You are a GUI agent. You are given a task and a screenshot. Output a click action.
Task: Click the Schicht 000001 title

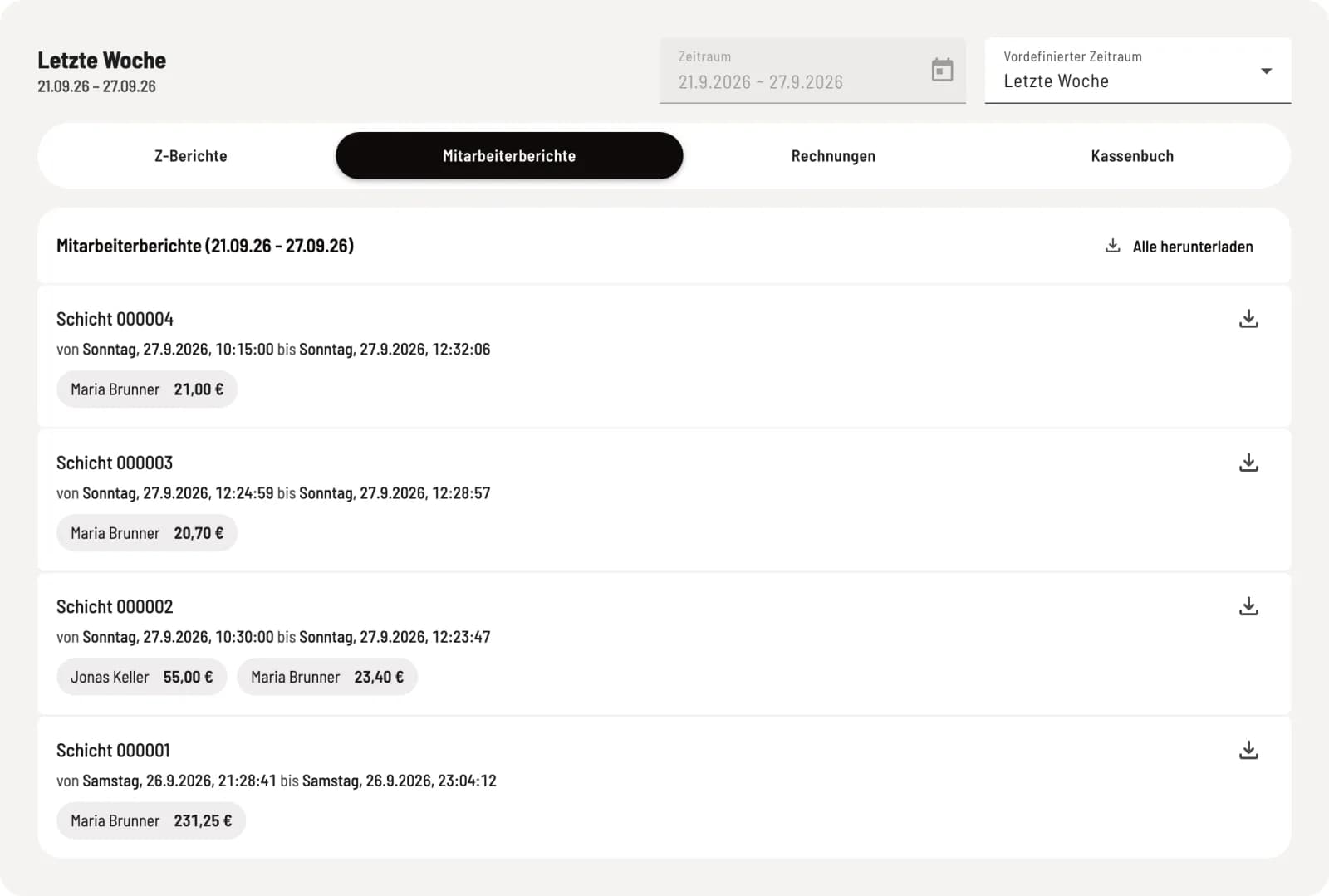click(x=113, y=751)
